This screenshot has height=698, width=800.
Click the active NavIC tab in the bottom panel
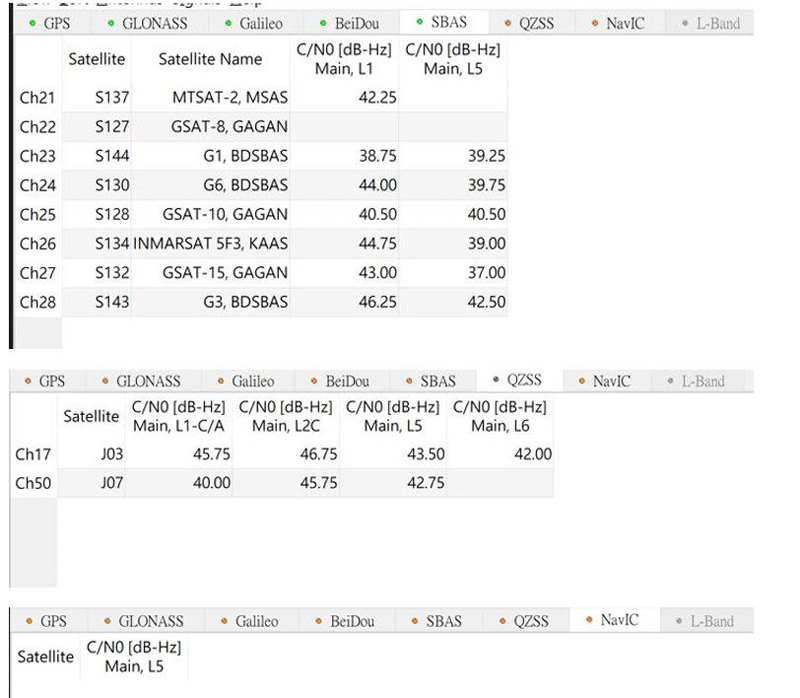(614, 620)
